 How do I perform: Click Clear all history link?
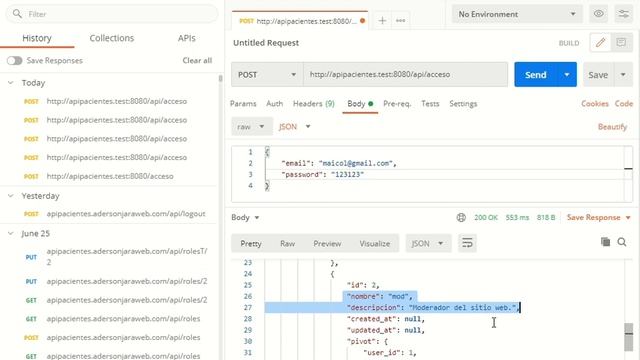(197, 60)
